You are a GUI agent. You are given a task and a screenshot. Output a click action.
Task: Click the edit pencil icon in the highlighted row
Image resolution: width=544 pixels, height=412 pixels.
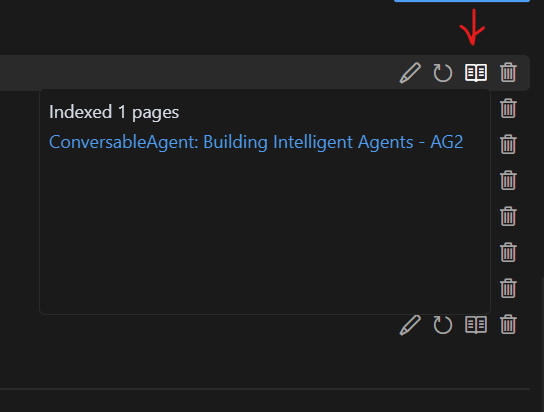[410, 73]
